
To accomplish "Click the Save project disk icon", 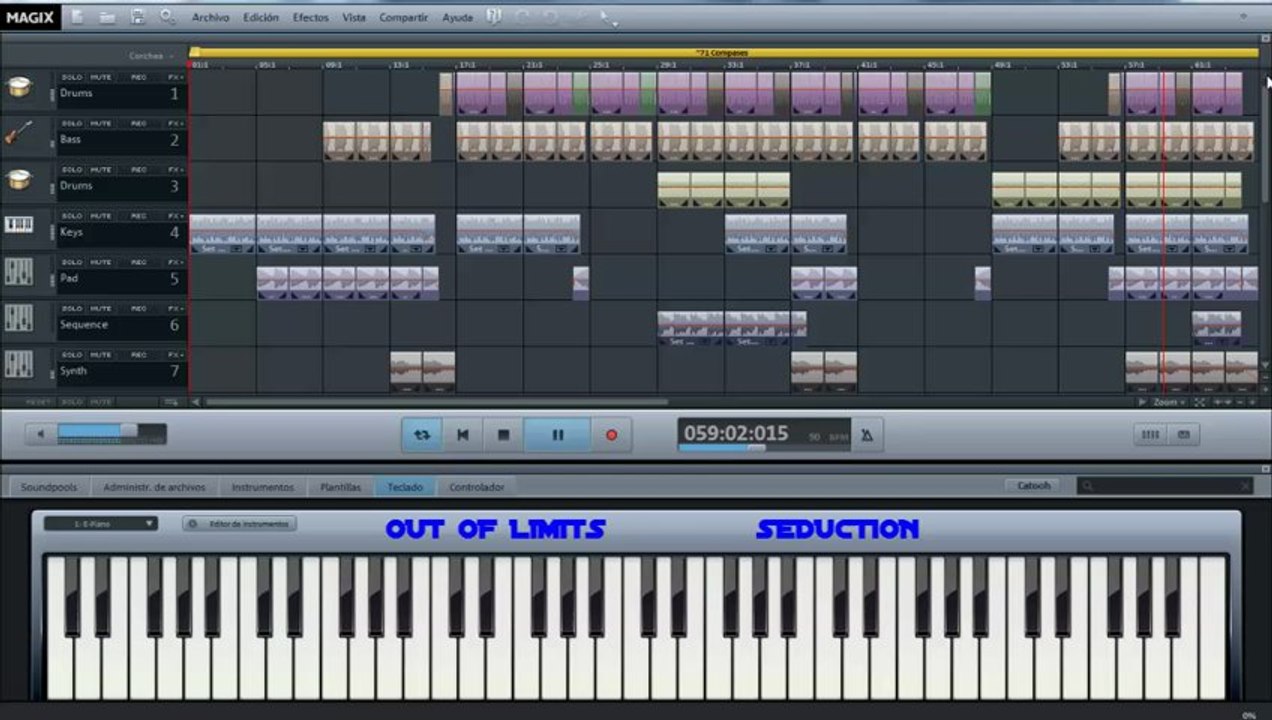I will [137, 17].
